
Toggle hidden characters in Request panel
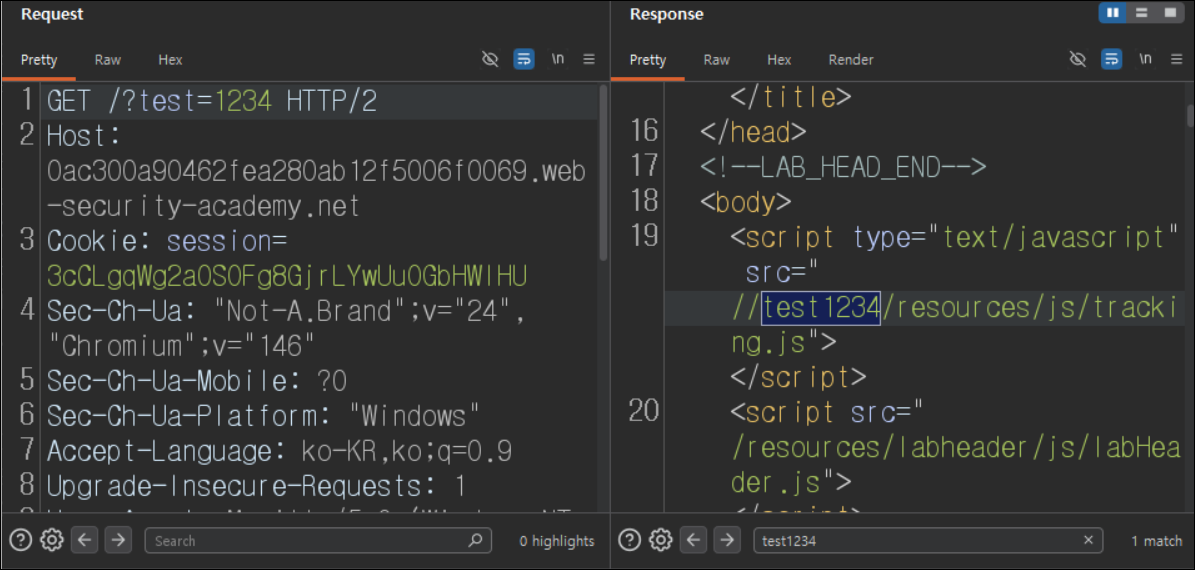click(x=491, y=59)
